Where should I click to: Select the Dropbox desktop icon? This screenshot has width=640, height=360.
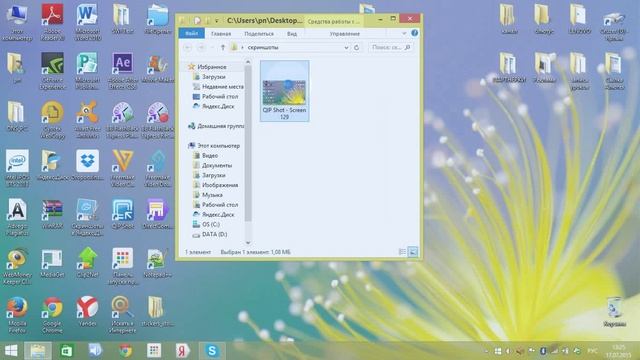87,165
